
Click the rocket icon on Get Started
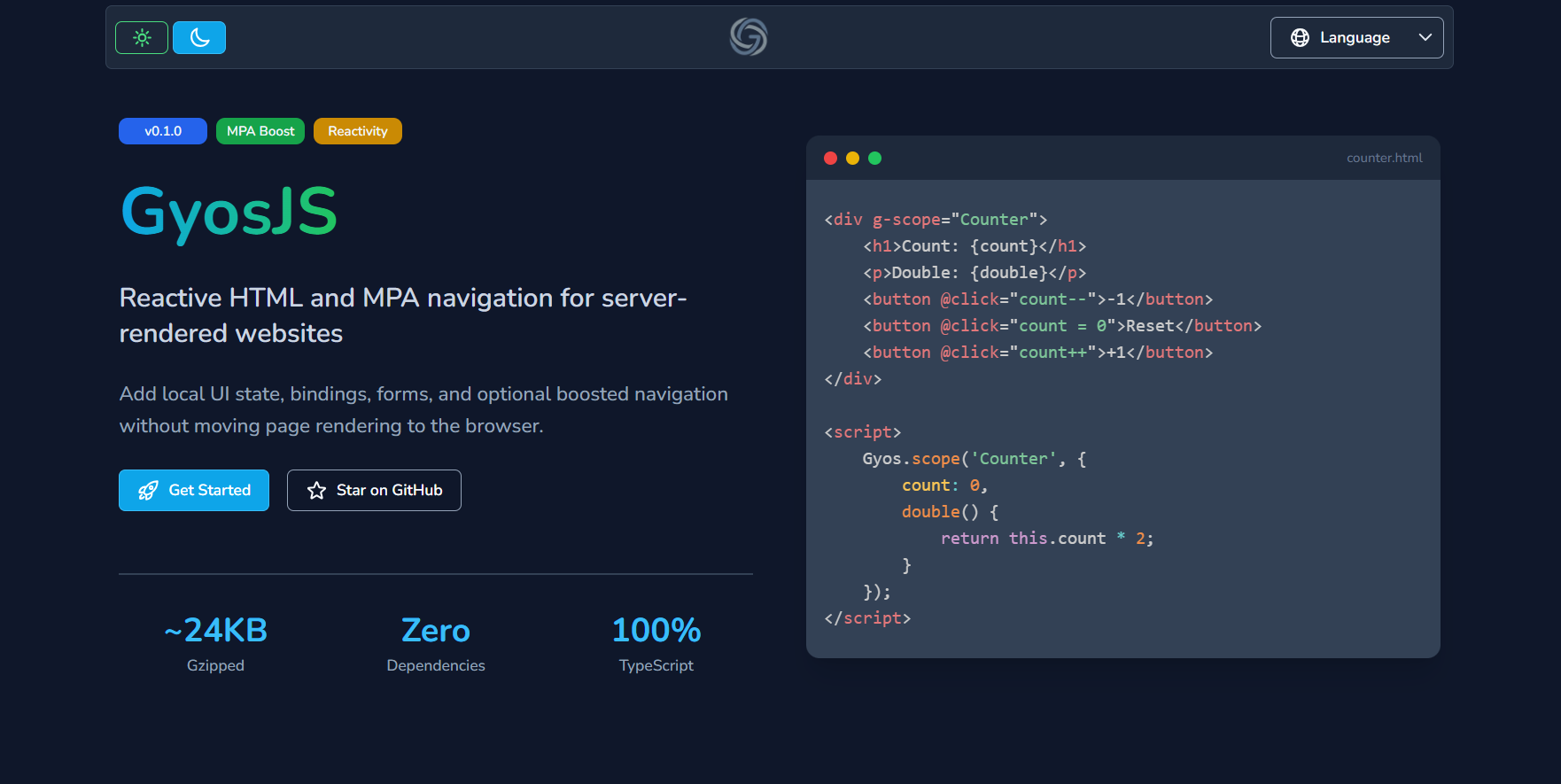pyautogui.click(x=148, y=490)
